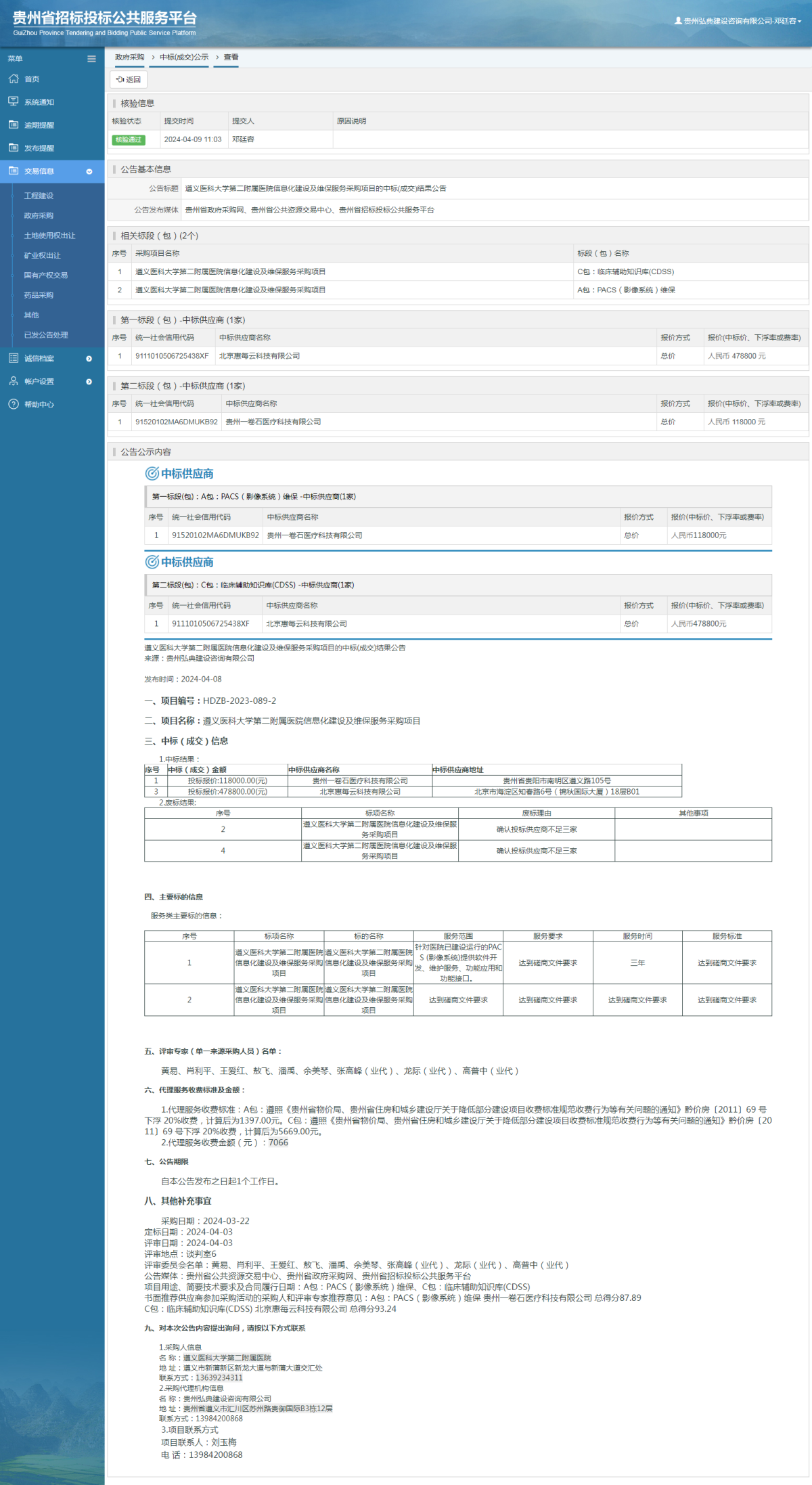Select 药品采购 menu item
The height and width of the screenshot is (1485, 812).
[39, 295]
